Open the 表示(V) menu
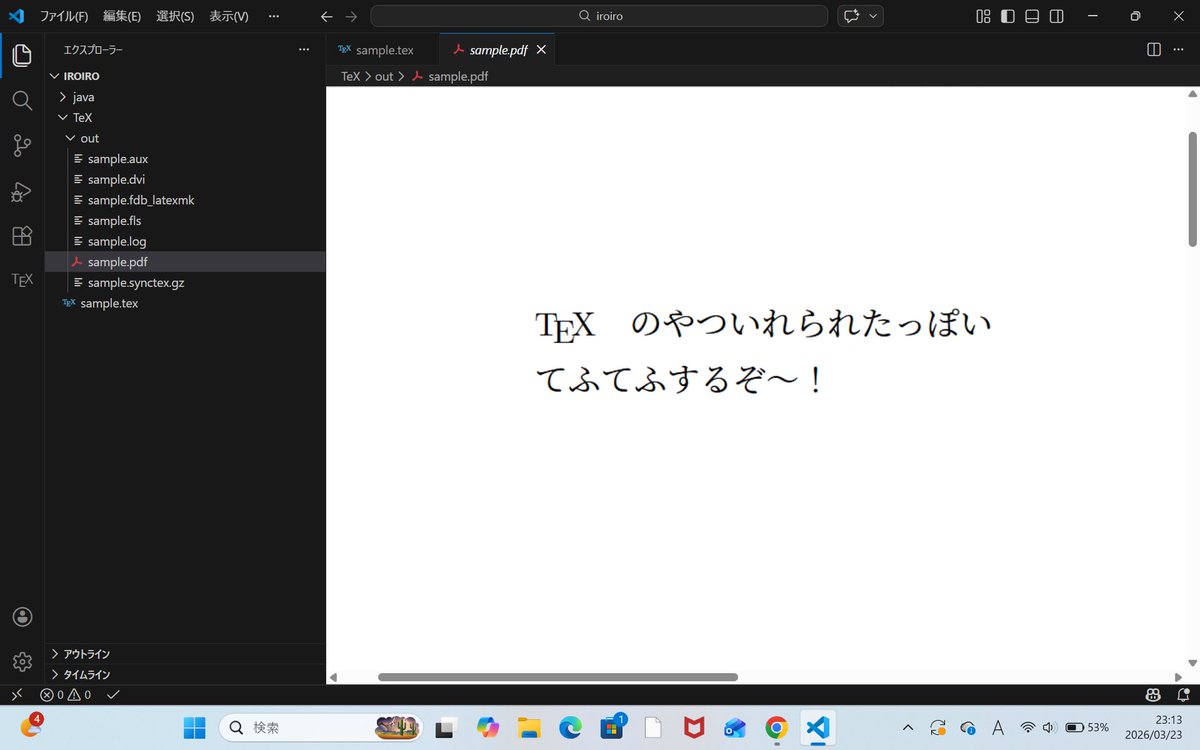The width and height of the screenshot is (1200, 750). pos(228,16)
